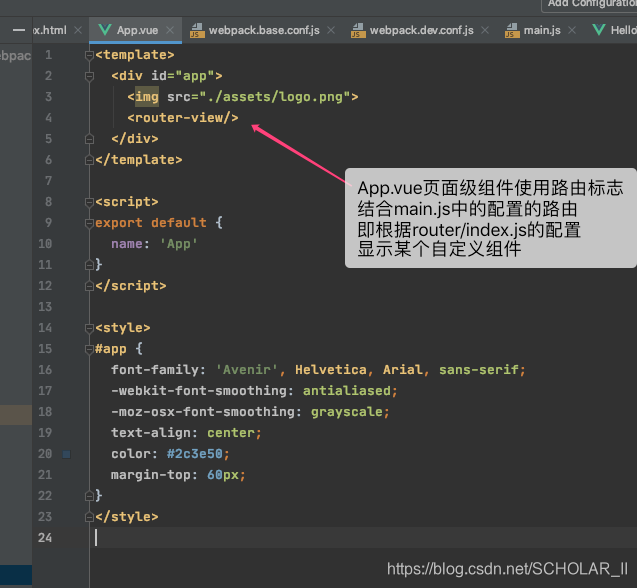Close the App.vue tab
Viewport: 637px width, 588px height.
(170, 30)
